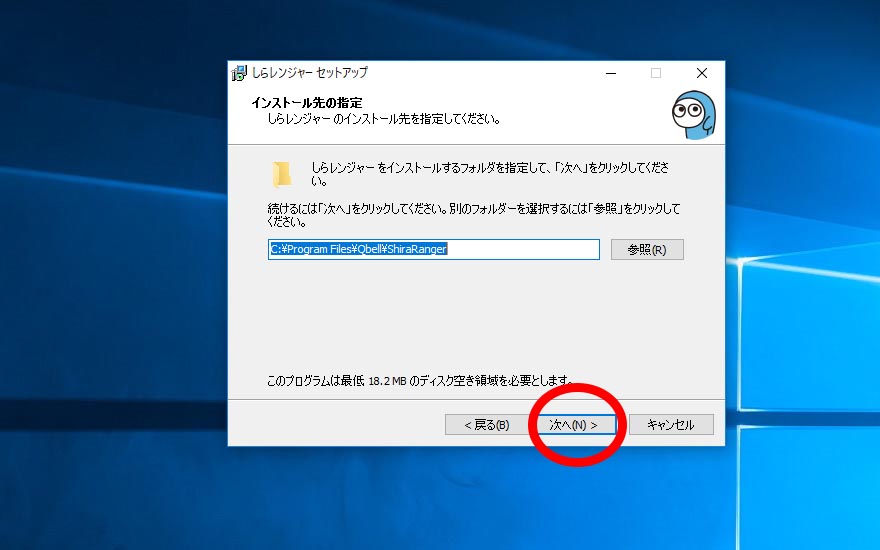Go back with the < 戻る(B) button
This screenshot has height=550, width=880.
487,425
